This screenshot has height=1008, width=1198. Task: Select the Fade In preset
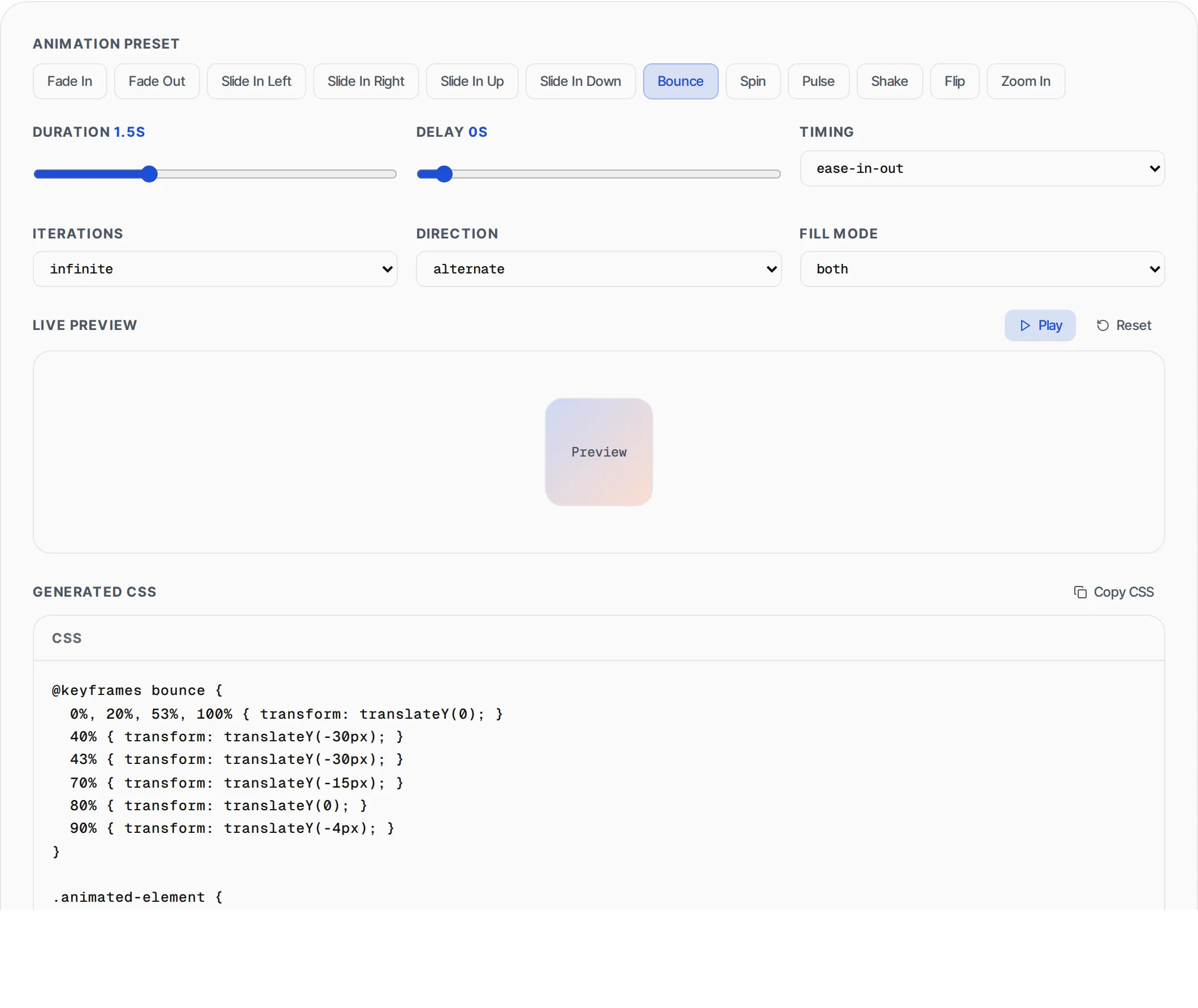[x=70, y=81]
